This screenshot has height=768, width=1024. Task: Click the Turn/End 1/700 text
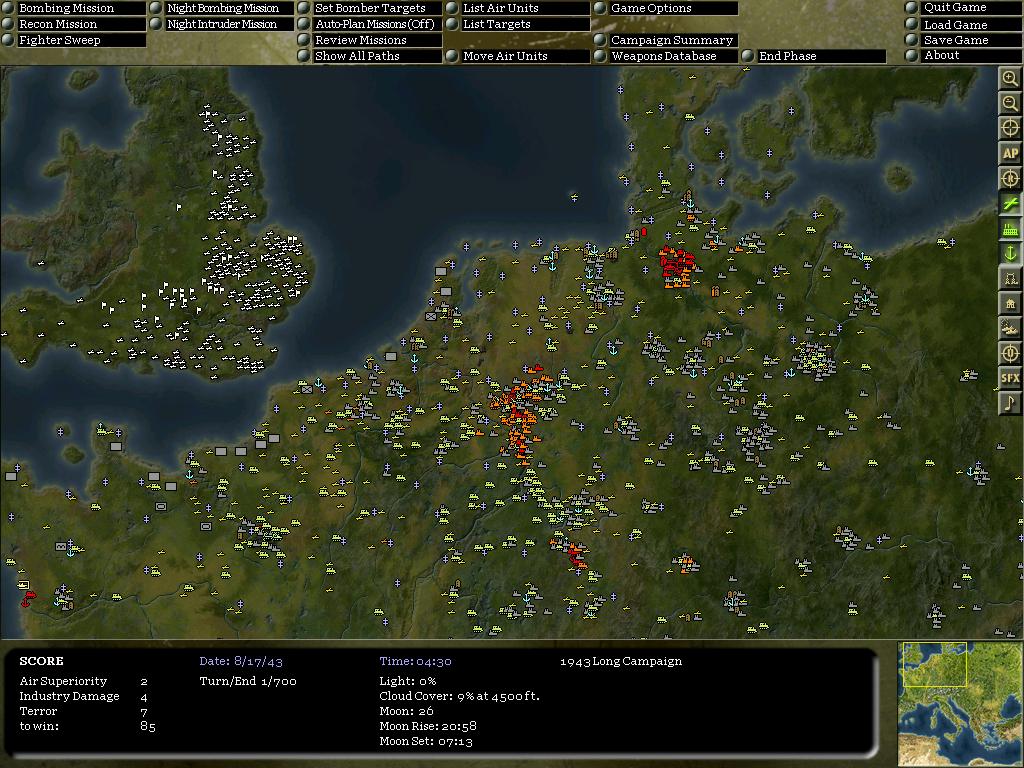[x=248, y=681]
